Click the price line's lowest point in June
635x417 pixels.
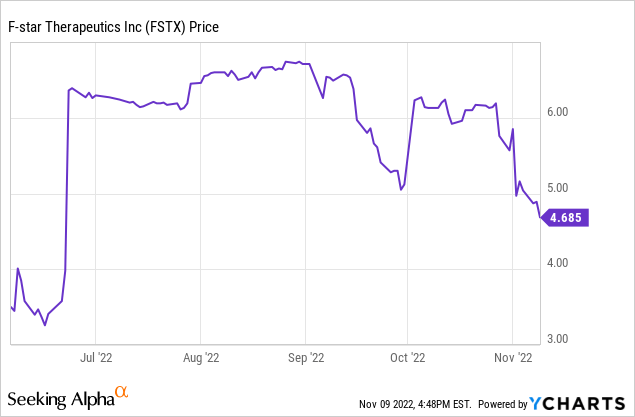coord(44,325)
